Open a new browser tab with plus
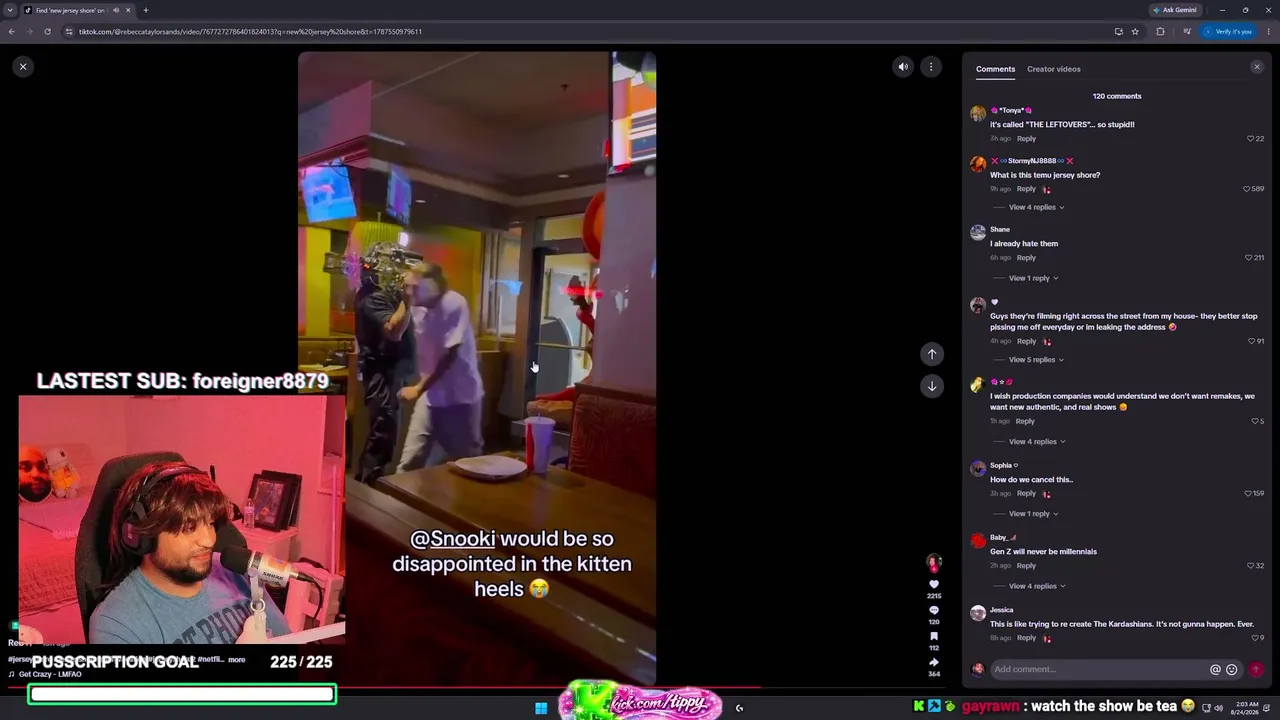The image size is (1280, 720). point(145,10)
